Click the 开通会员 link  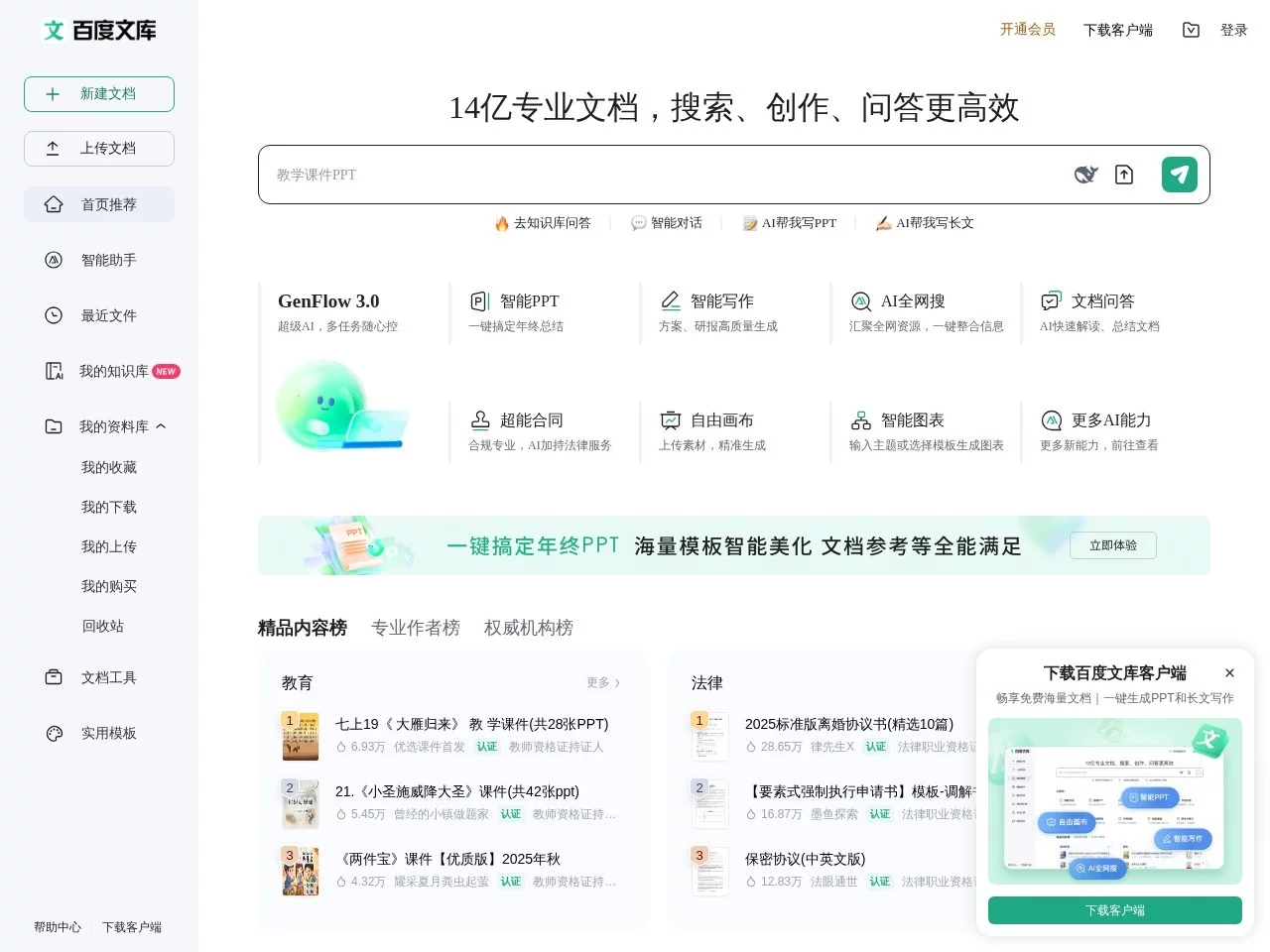coord(1028,30)
